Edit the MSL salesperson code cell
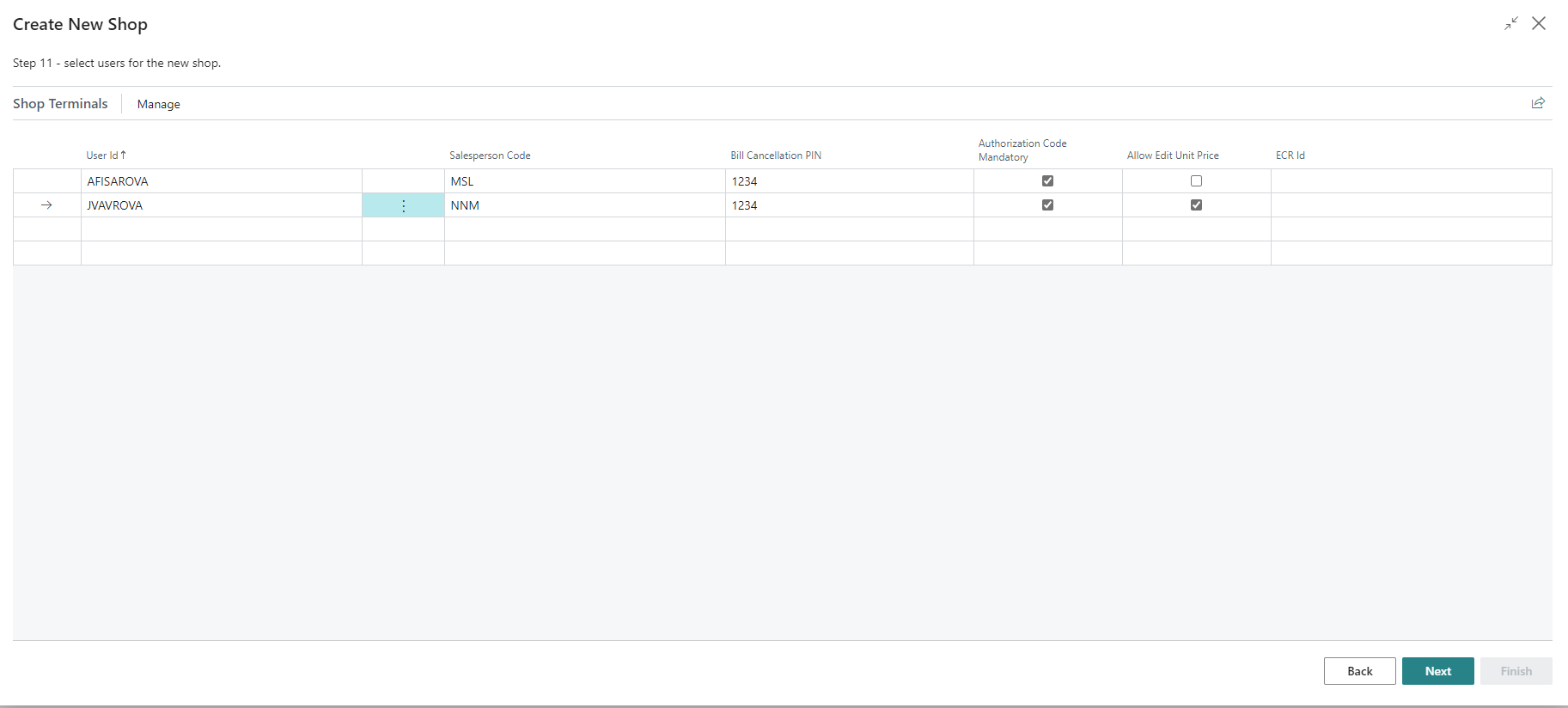This screenshot has width=1568, height=708. [585, 181]
